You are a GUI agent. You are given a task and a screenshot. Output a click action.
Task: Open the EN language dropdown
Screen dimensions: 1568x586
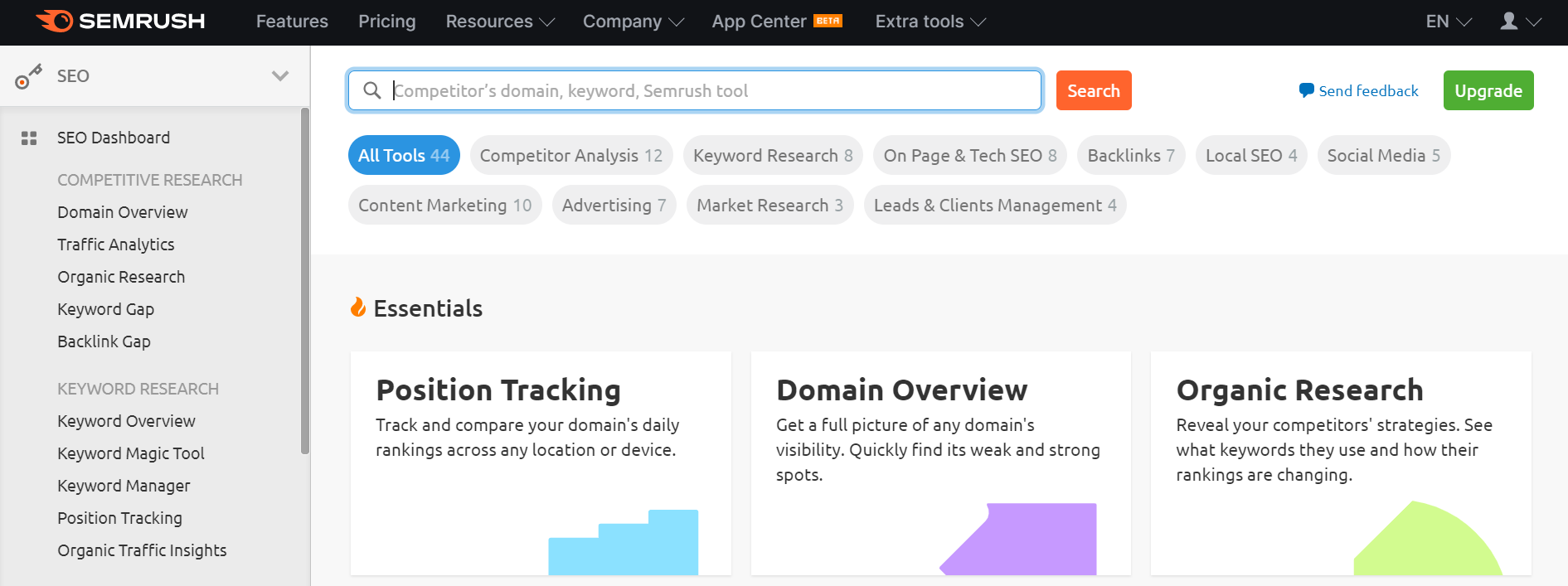1449,22
